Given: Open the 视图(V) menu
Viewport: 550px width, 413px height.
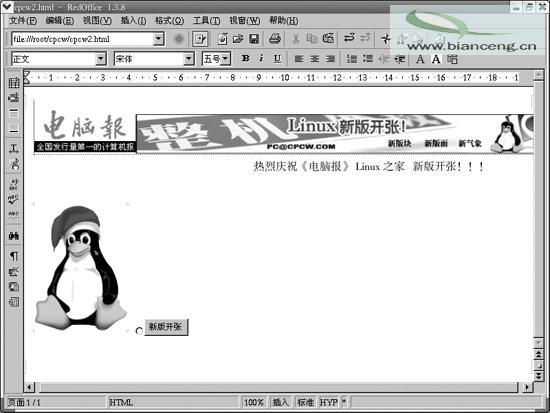Looking at the screenshot, I should [97, 21].
